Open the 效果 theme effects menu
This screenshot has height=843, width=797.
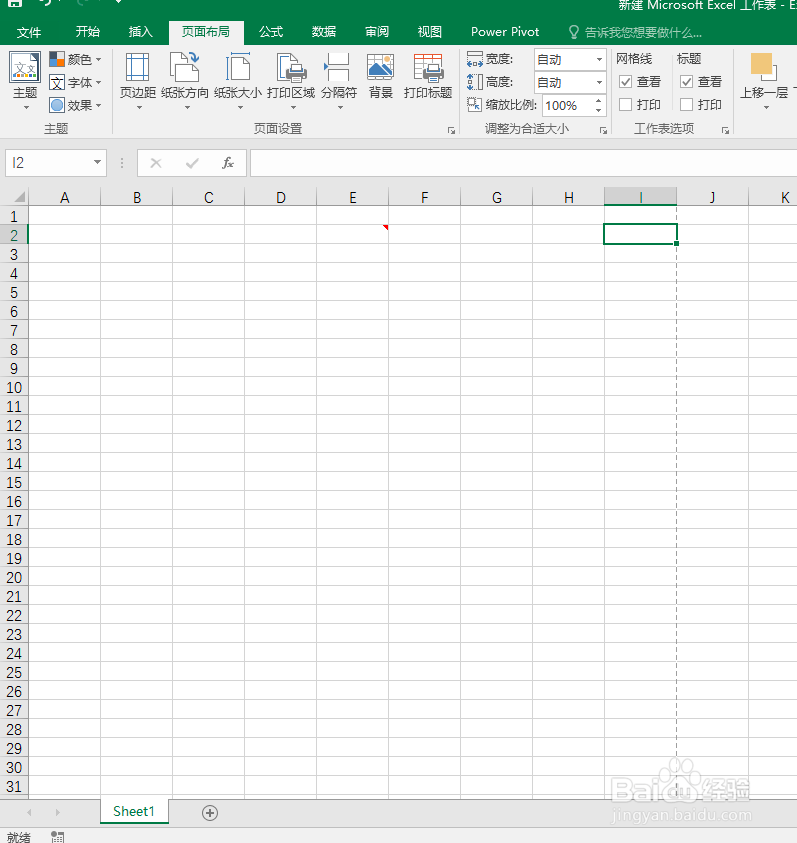click(x=75, y=105)
